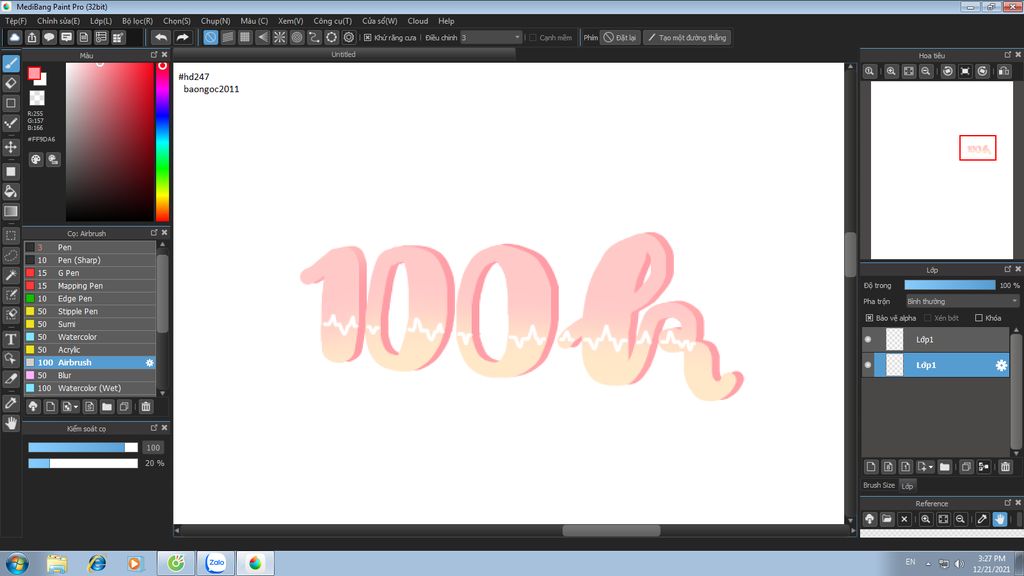Screen dimensions: 1024x576
Task: Select the Eraser tool
Action: (x=11, y=83)
